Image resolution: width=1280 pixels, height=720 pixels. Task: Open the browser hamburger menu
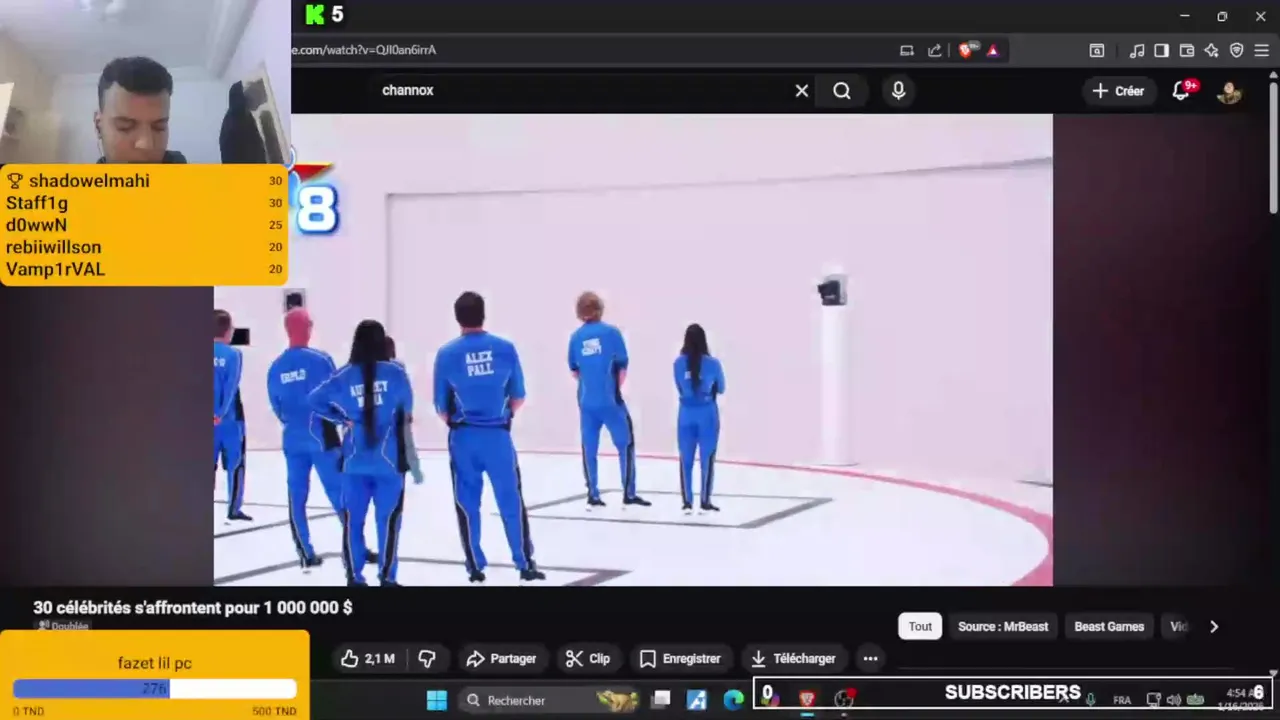[1262, 50]
